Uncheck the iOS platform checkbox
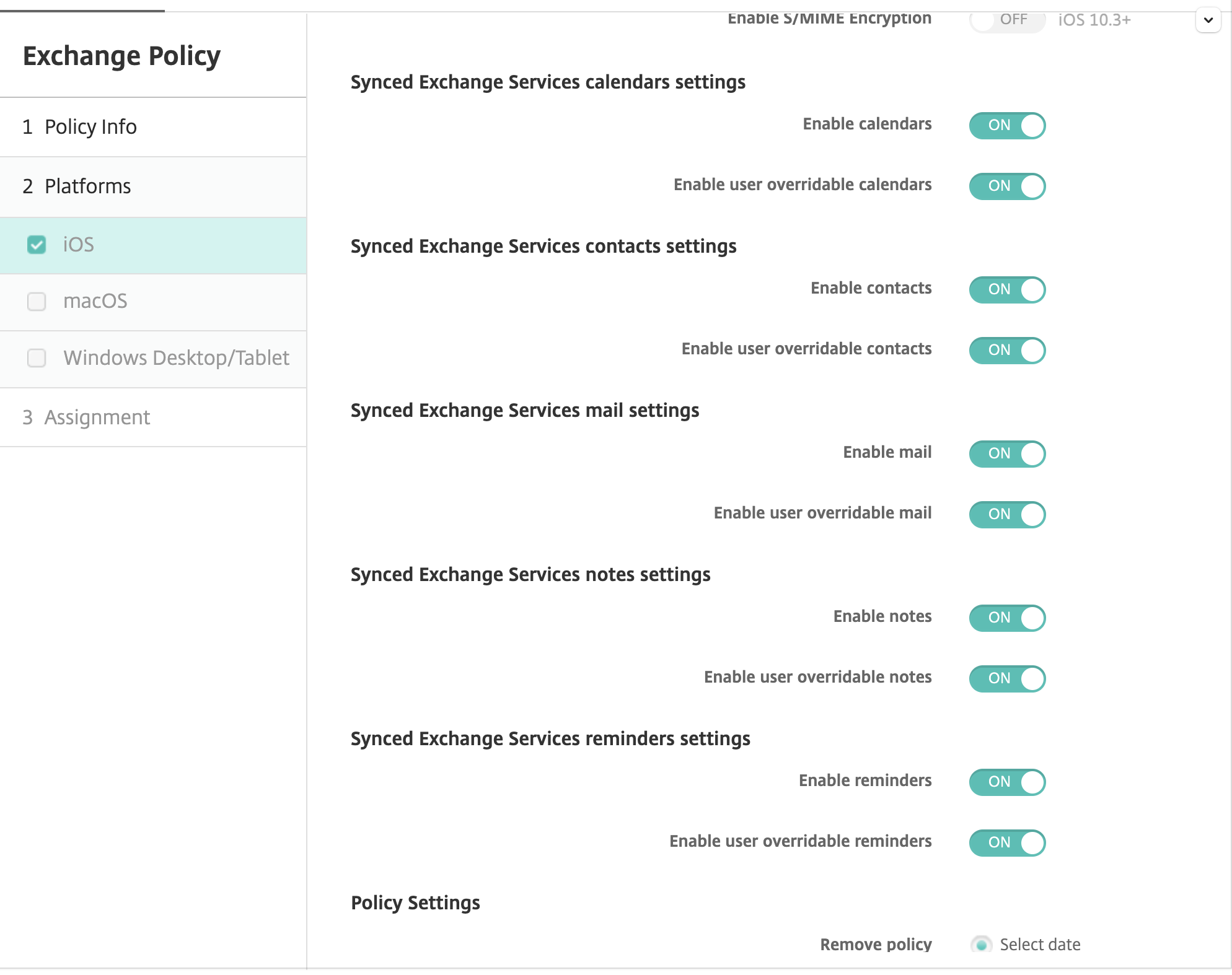This screenshot has height=975, width=1232. pyautogui.click(x=37, y=245)
